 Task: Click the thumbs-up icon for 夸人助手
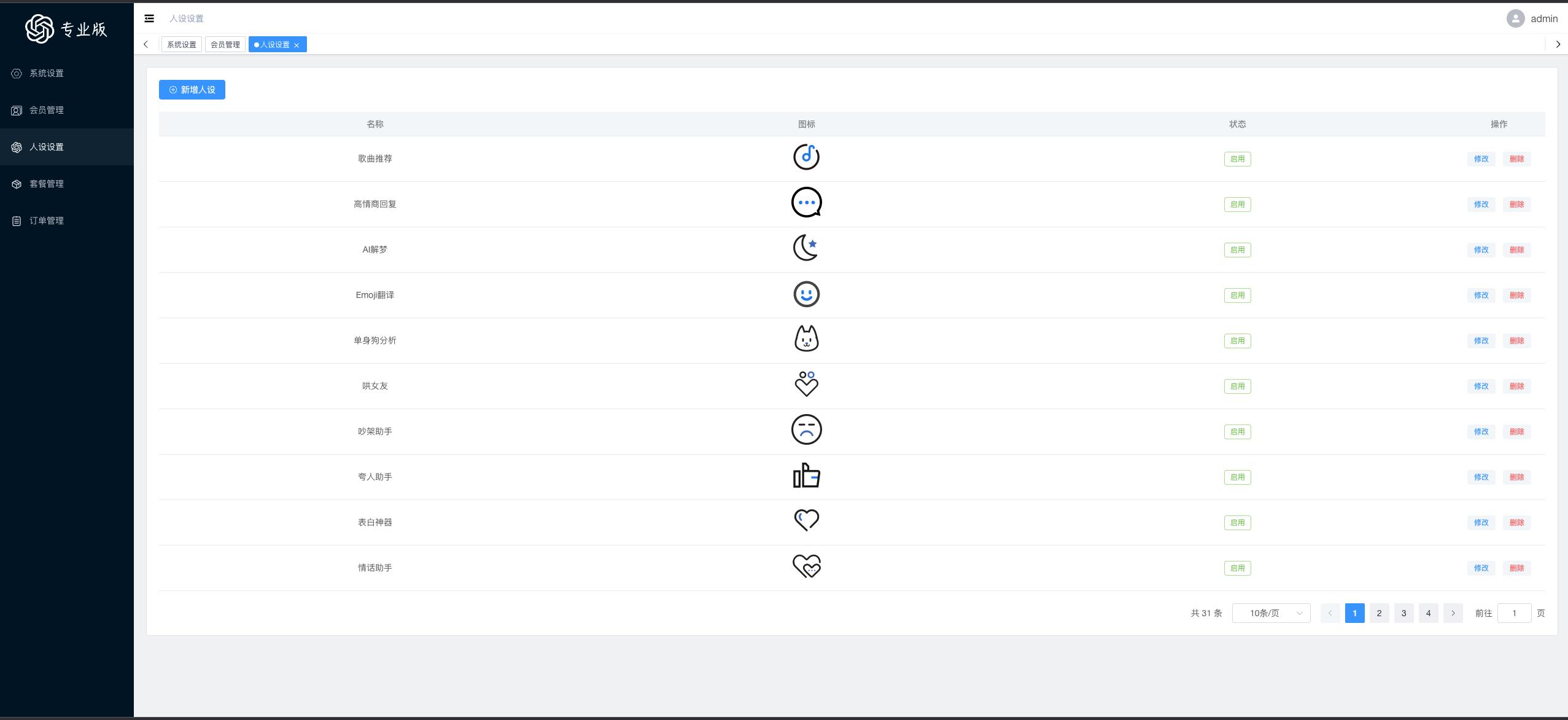[806, 475]
